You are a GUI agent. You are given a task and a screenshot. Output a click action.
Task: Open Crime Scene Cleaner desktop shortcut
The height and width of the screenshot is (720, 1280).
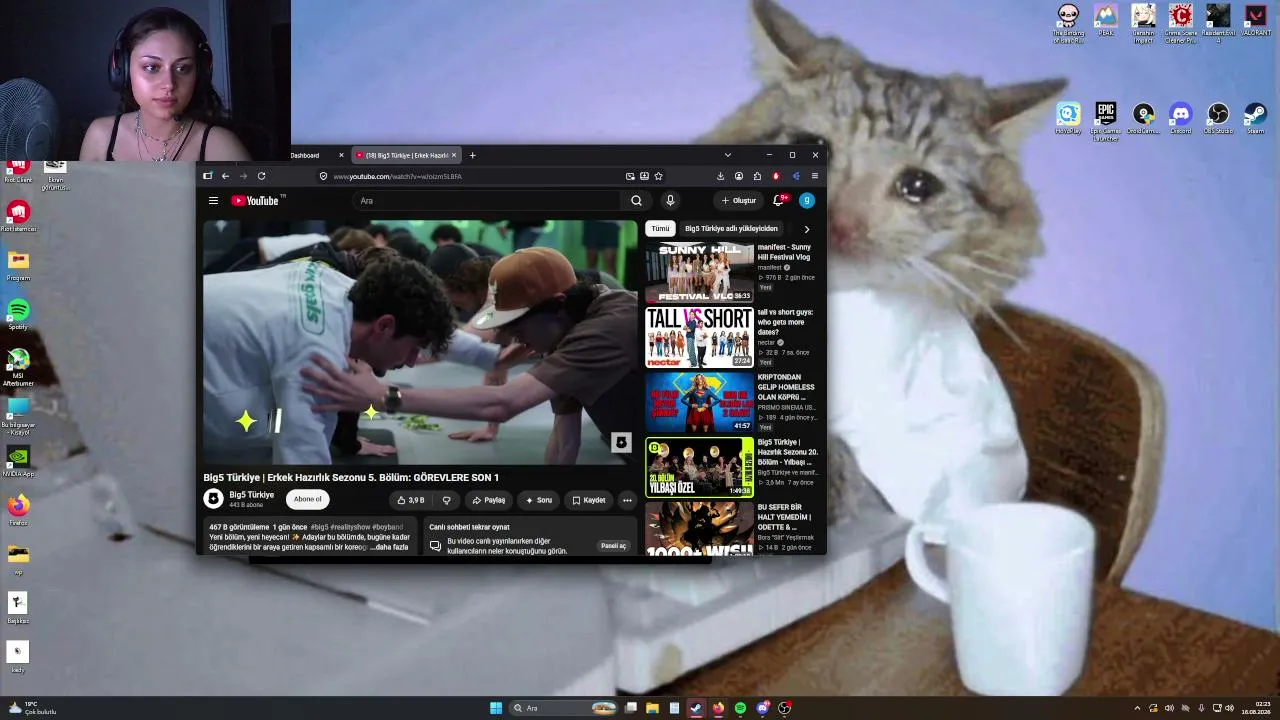pos(1181,23)
